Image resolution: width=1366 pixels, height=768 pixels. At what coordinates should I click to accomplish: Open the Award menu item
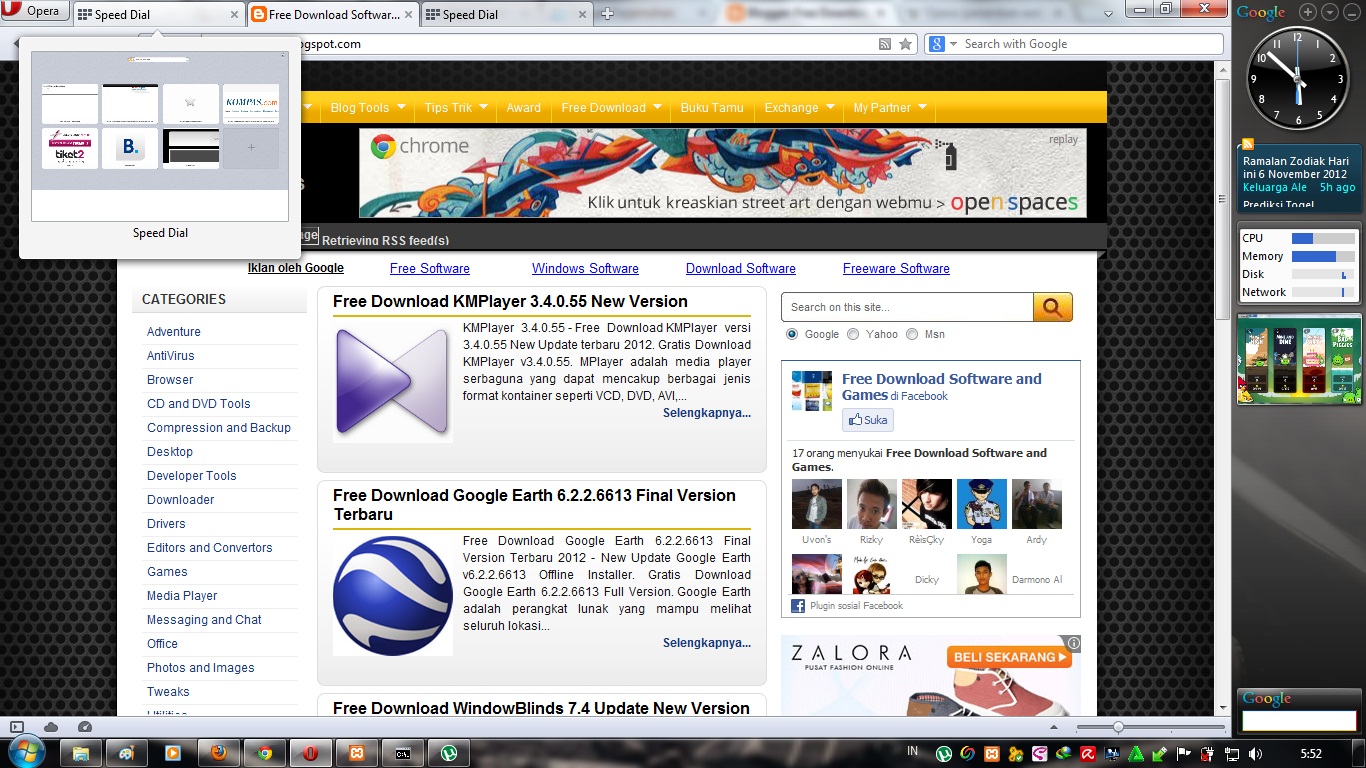pos(523,108)
